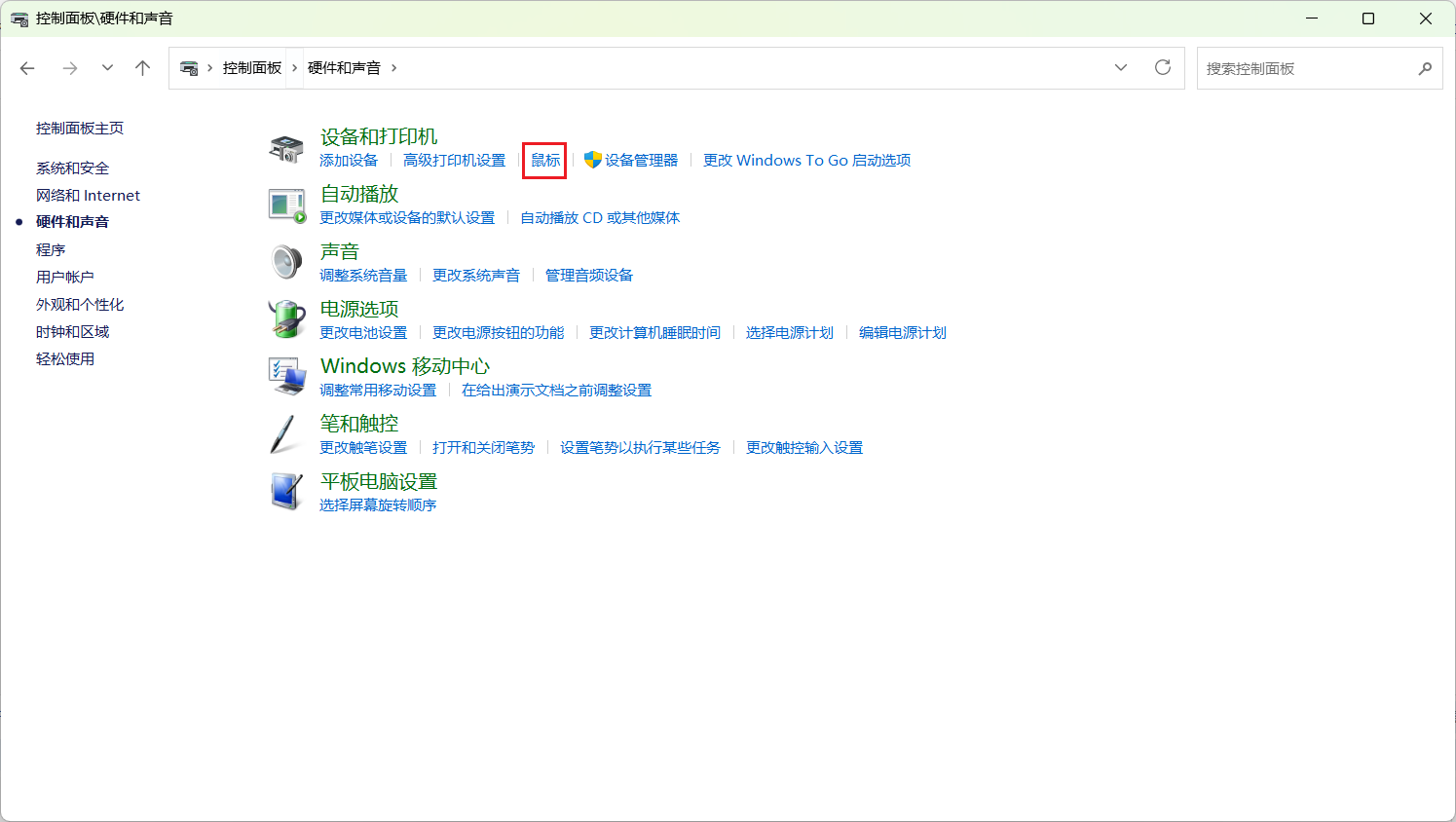Open the 电源选项 heading
This screenshot has width=1456, height=822.
click(x=359, y=309)
